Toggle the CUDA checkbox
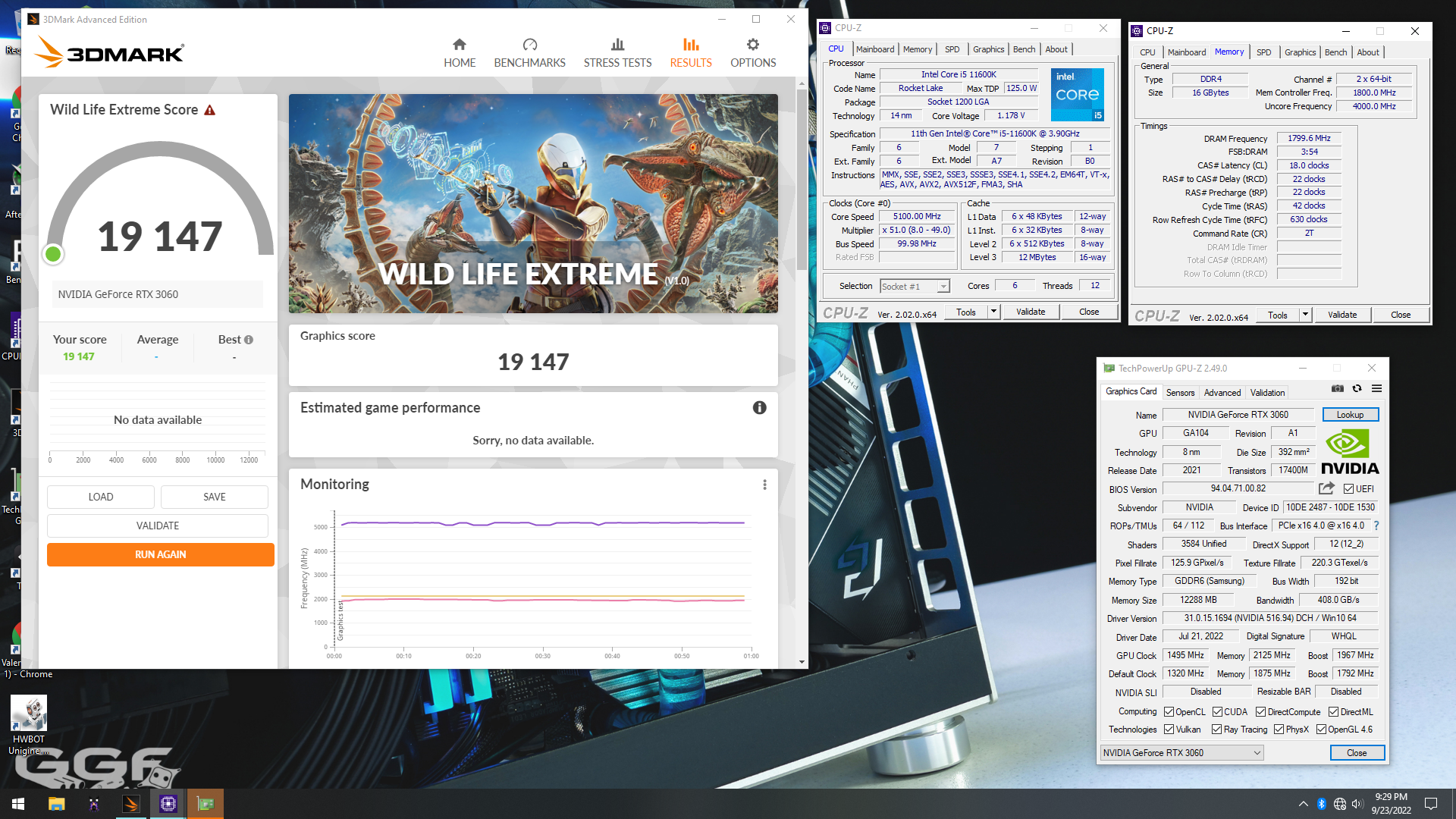Image resolution: width=1456 pixels, height=819 pixels. (1217, 712)
